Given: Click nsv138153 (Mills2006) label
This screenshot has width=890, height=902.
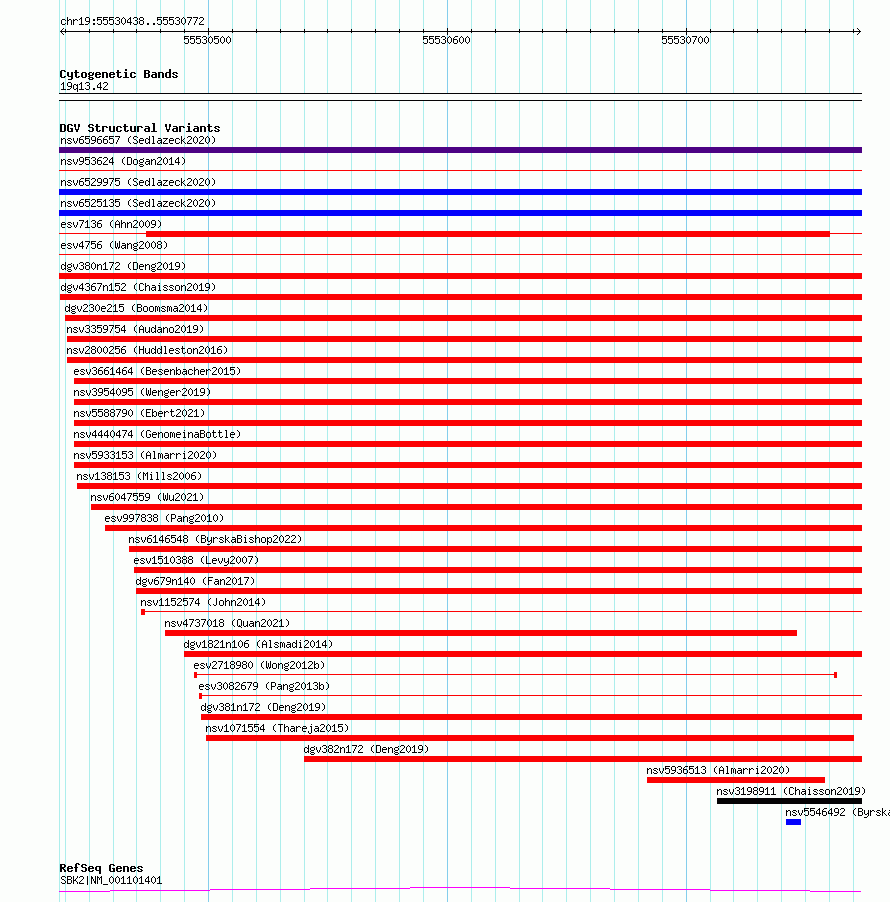Looking at the screenshot, I should [139, 476].
